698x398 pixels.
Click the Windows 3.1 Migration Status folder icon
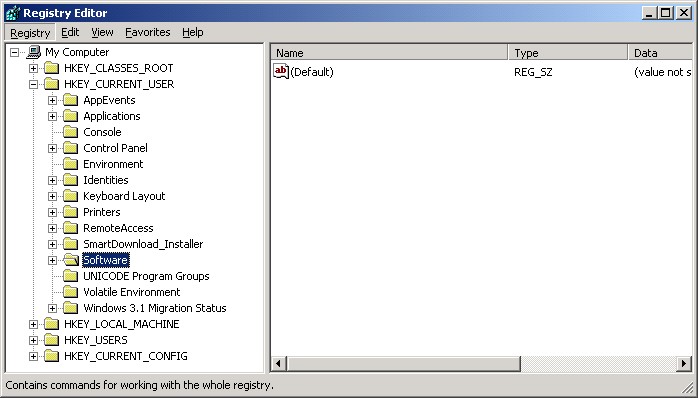pos(71,309)
